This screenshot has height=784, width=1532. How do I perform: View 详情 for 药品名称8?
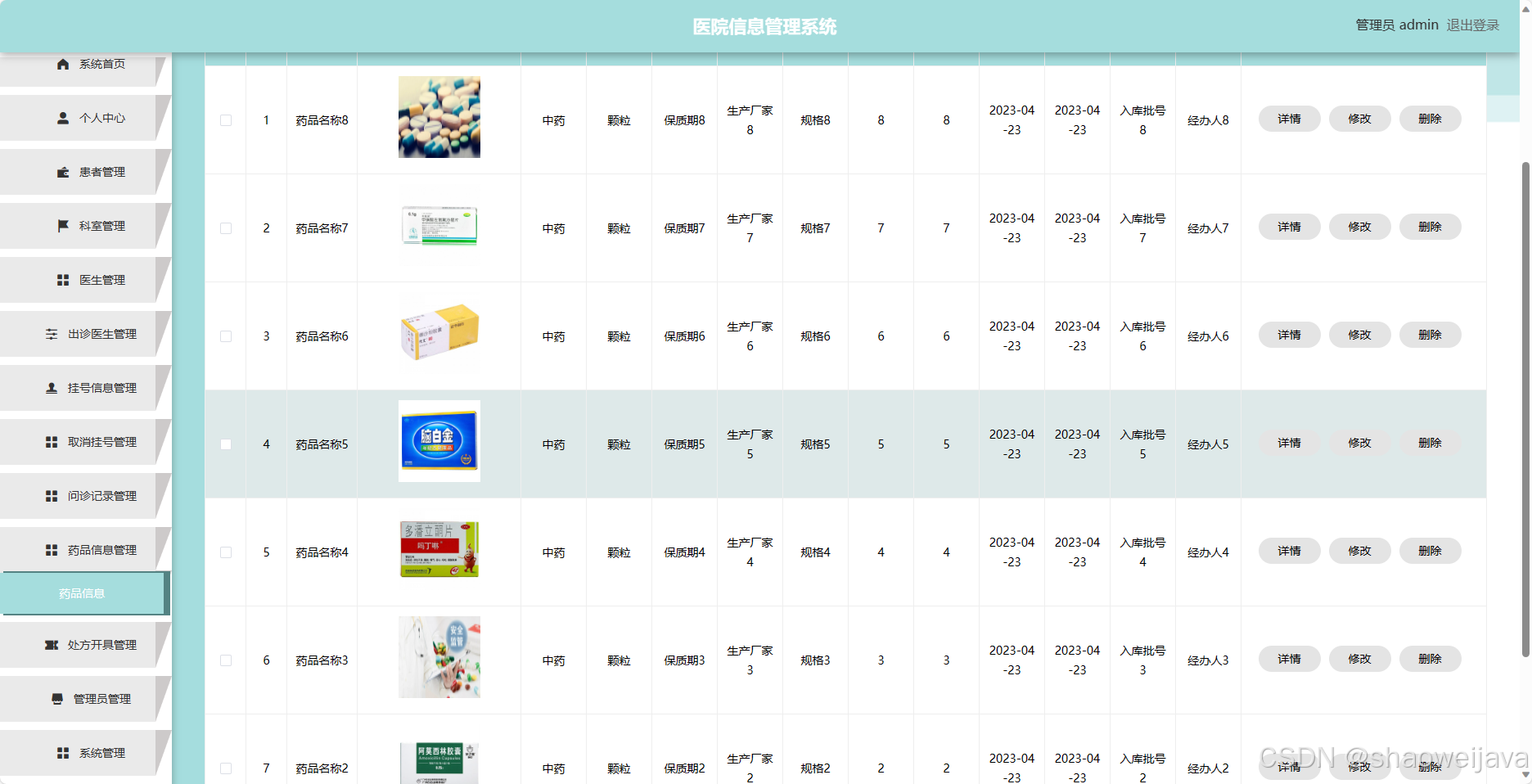click(x=1289, y=119)
